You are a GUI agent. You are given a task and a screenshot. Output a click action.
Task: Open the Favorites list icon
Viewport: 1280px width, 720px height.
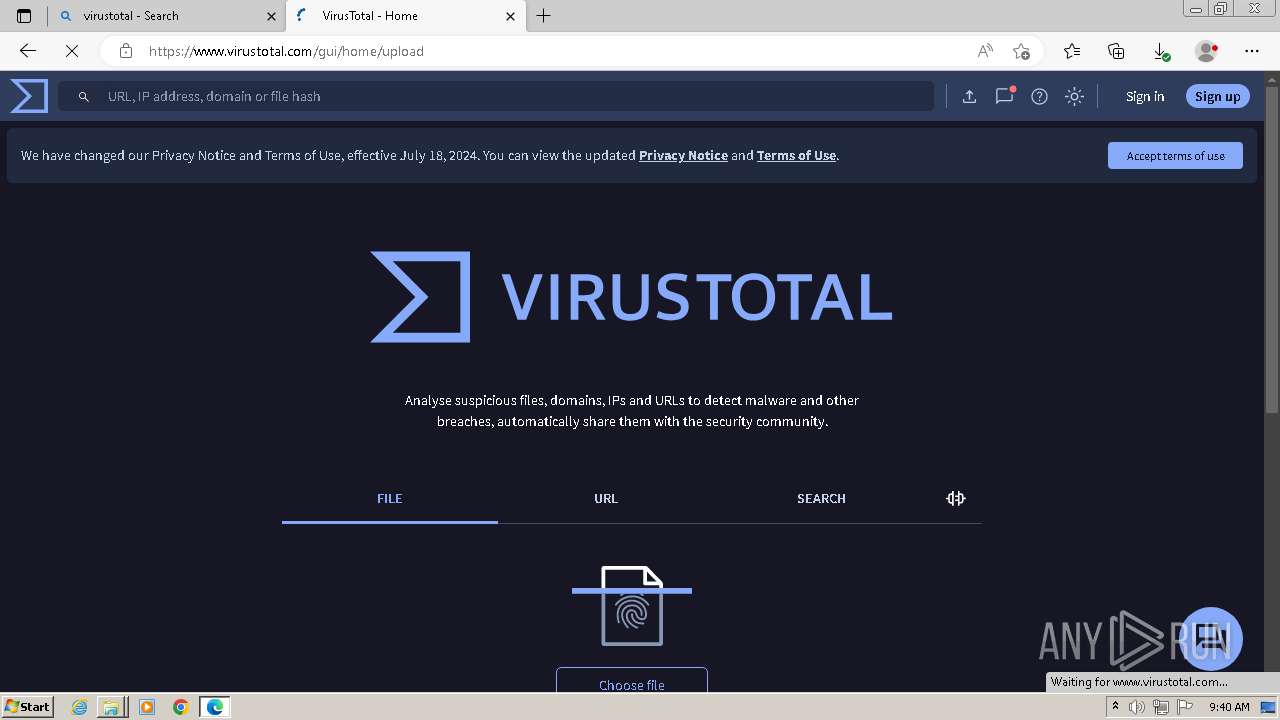click(x=1072, y=51)
